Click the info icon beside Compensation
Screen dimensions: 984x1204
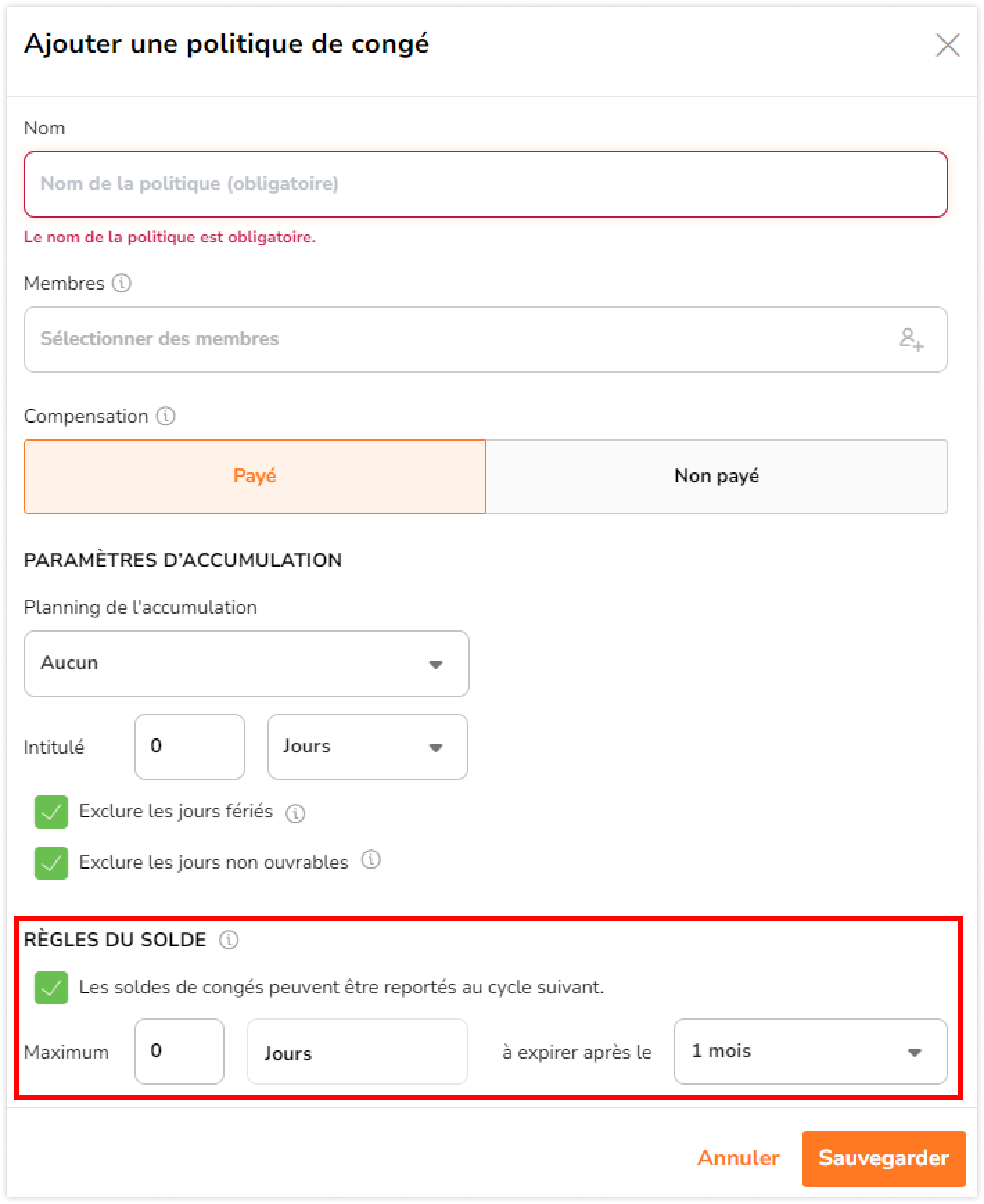coord(166,416)
